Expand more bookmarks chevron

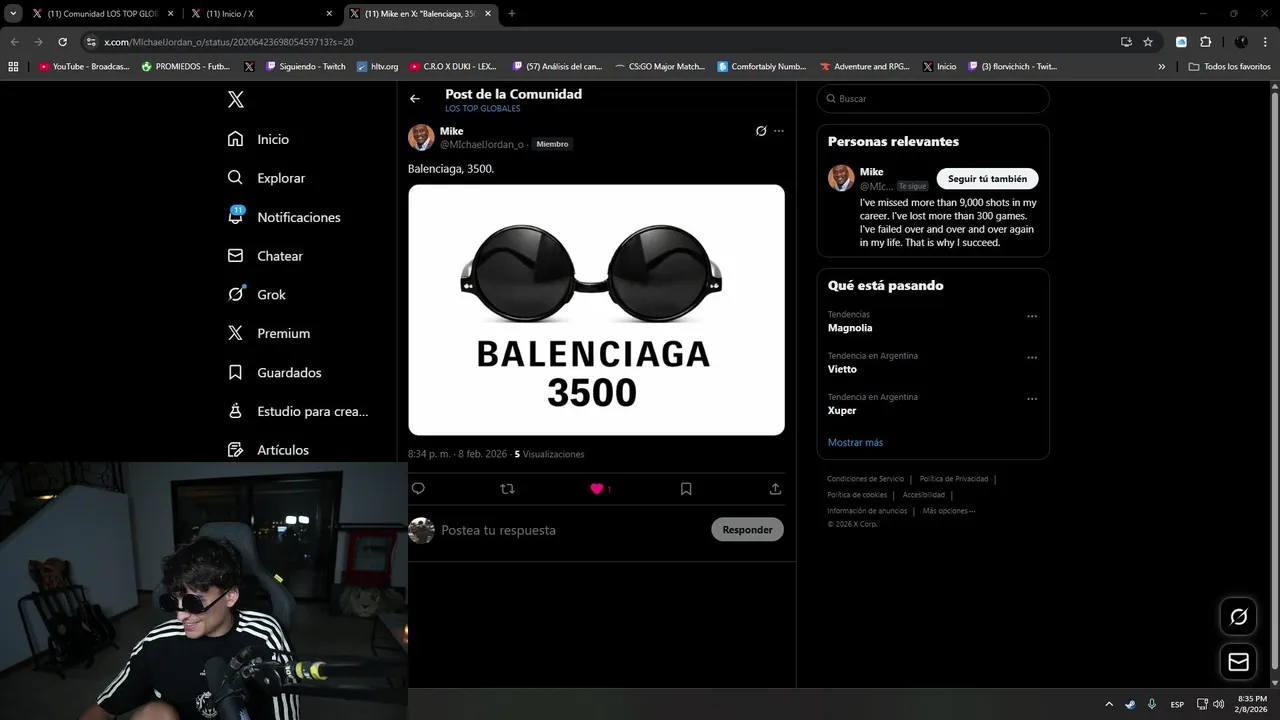[x=1162, y=67]
